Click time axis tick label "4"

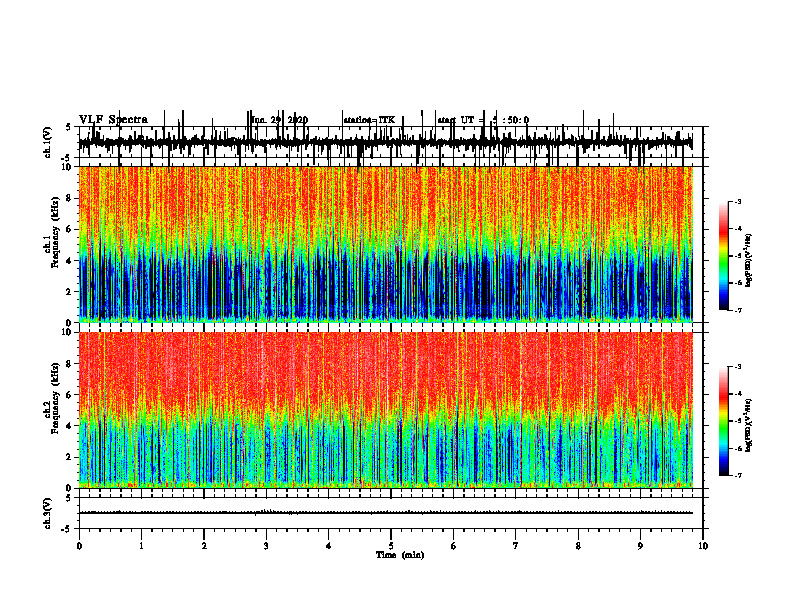[329, 546]
